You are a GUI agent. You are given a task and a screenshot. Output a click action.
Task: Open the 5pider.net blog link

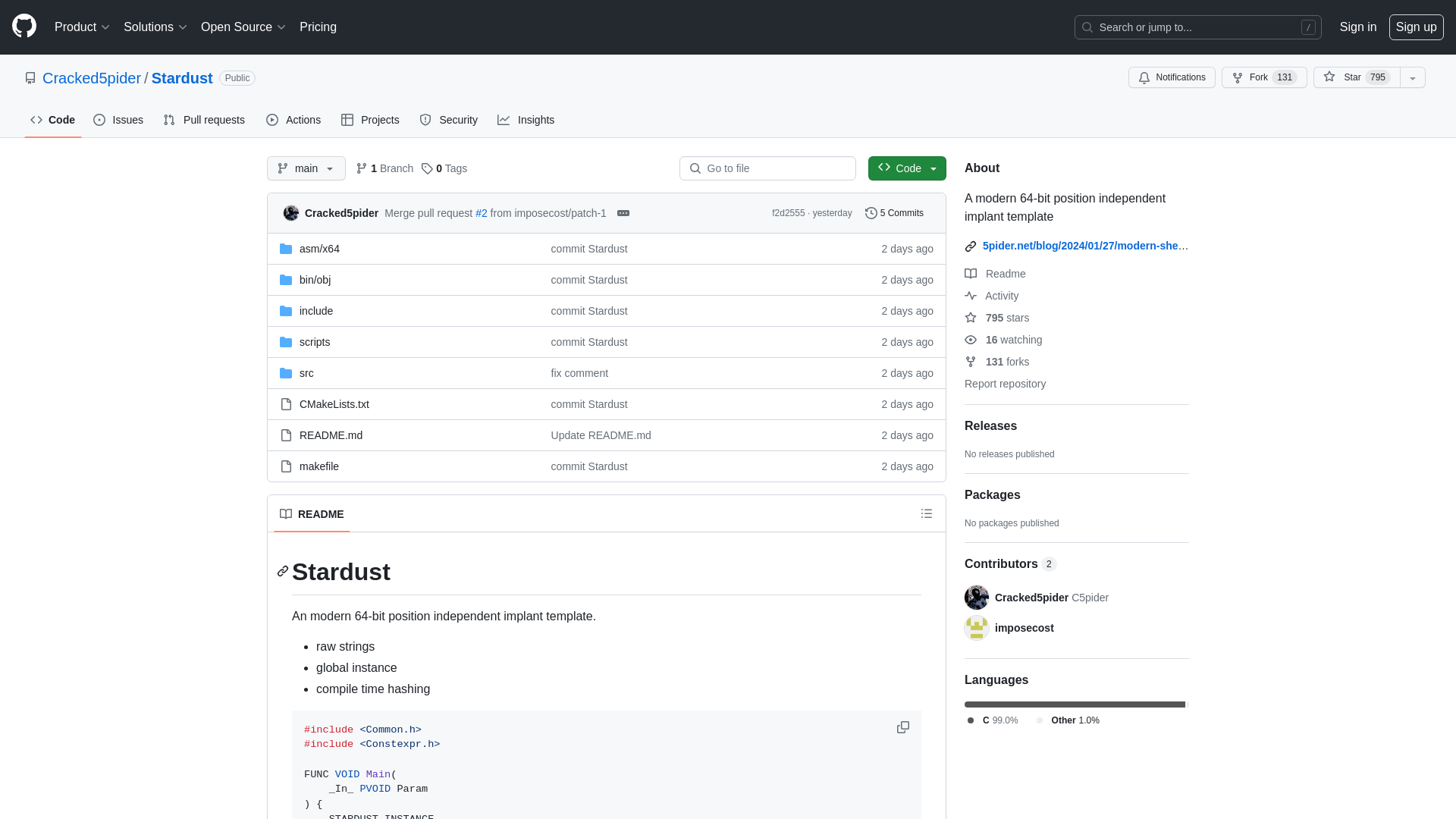1085,246
